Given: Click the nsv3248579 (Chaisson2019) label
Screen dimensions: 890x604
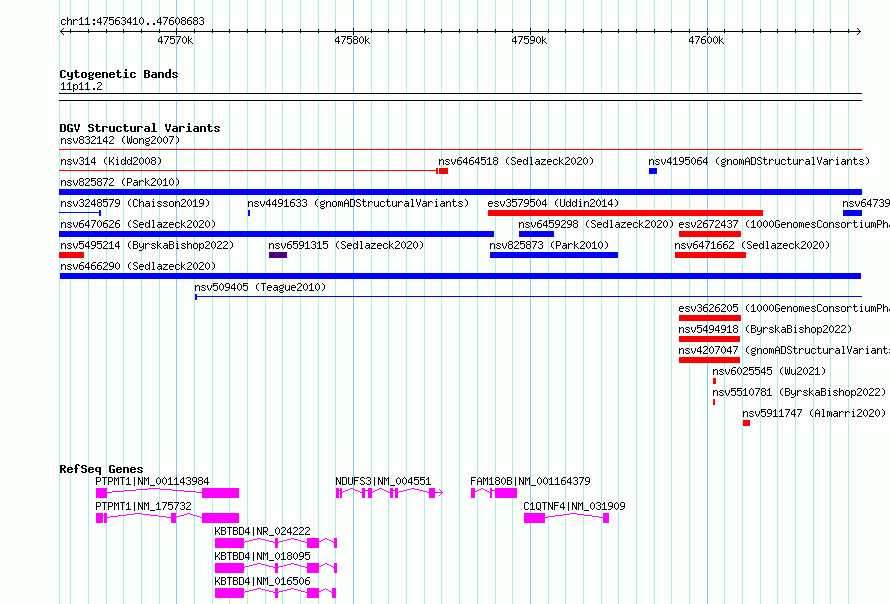Looking at the screenshot, I should [x=135, y=203].
